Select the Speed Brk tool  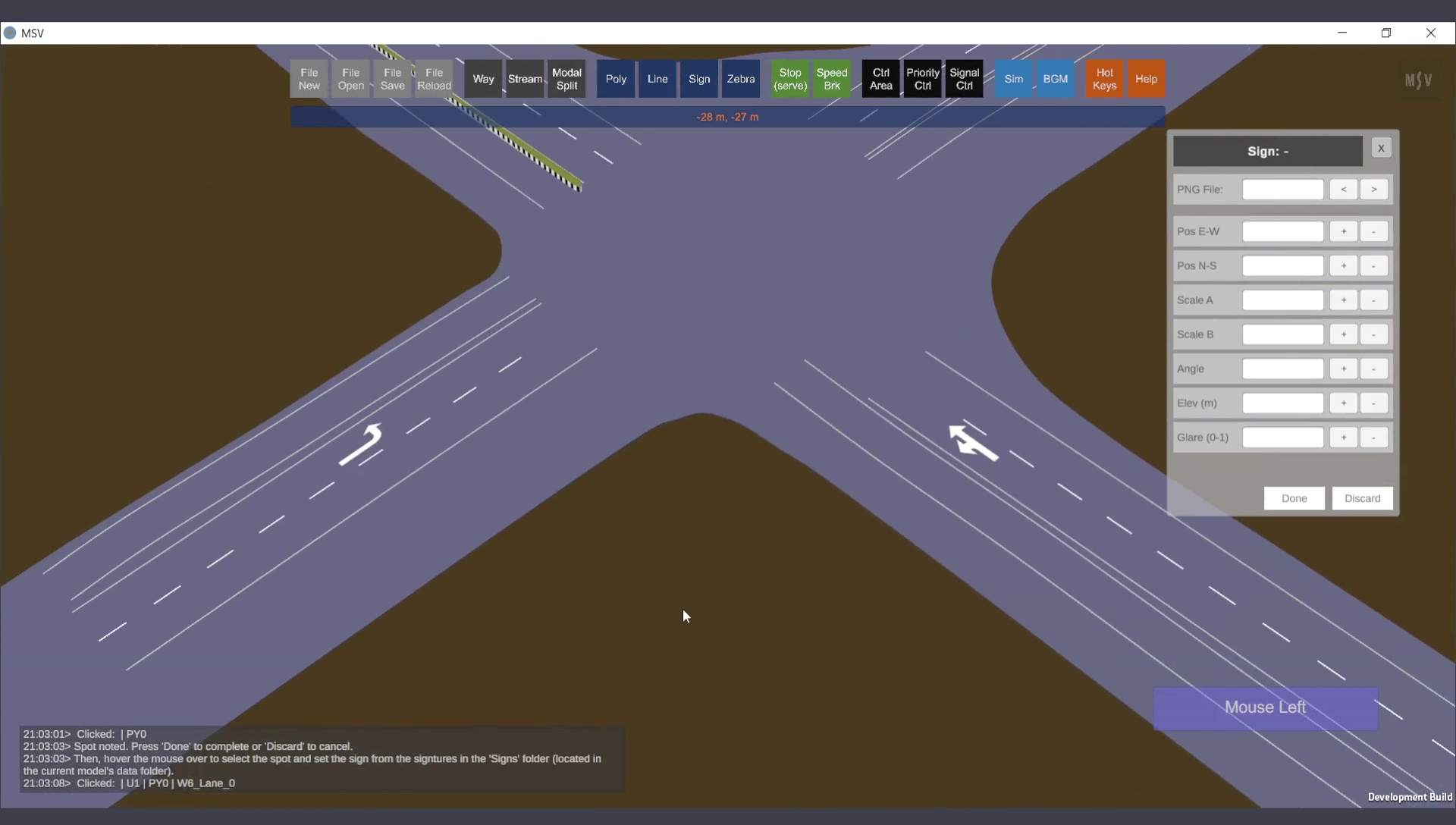click(x=832, y=79)
